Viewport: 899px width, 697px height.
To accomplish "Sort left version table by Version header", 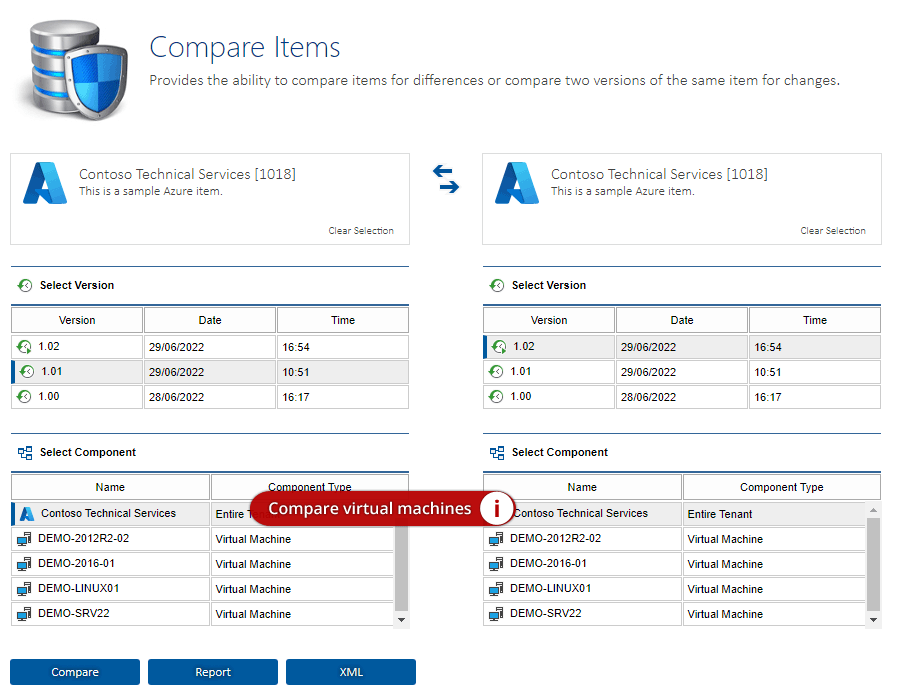I will pyautogui.click(x=77, y=320).
